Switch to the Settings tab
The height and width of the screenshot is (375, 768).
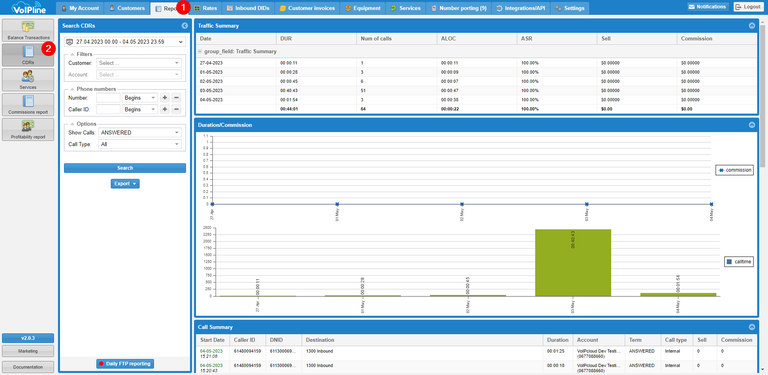pyautogui.click(x=570, y=8)
